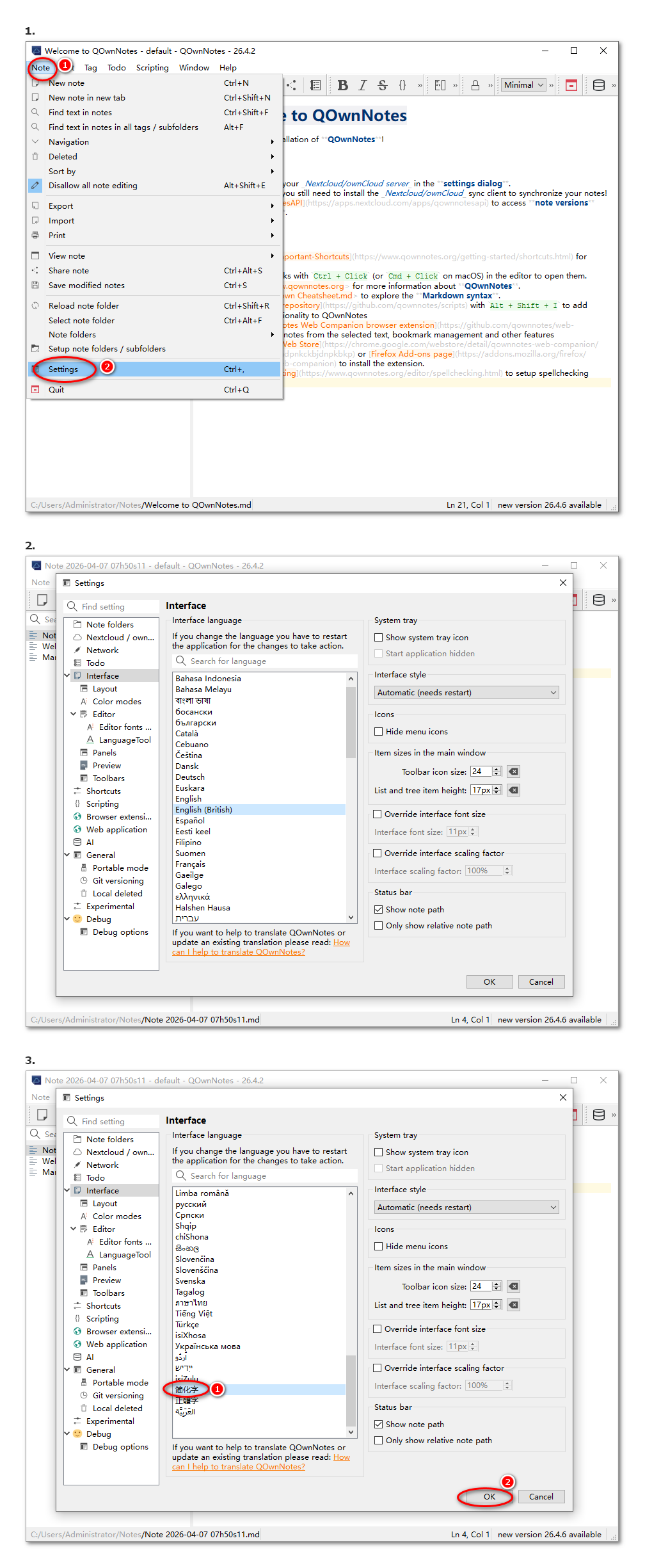Click the new note page icon in panel 3 toolbar
Image resolution: width=645 pixels, height=1568 pixels.
click(42, 1115)
